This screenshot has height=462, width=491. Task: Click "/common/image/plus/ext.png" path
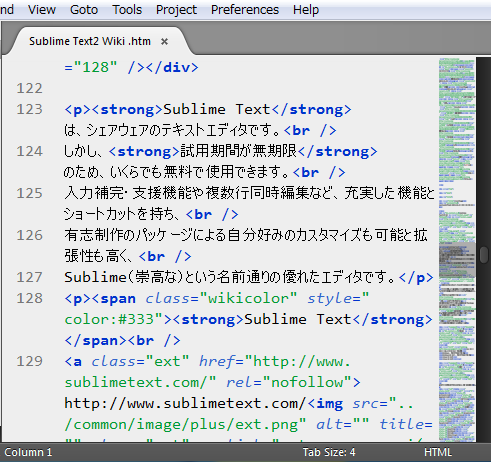pyautogui.click(x=185, y=424)
